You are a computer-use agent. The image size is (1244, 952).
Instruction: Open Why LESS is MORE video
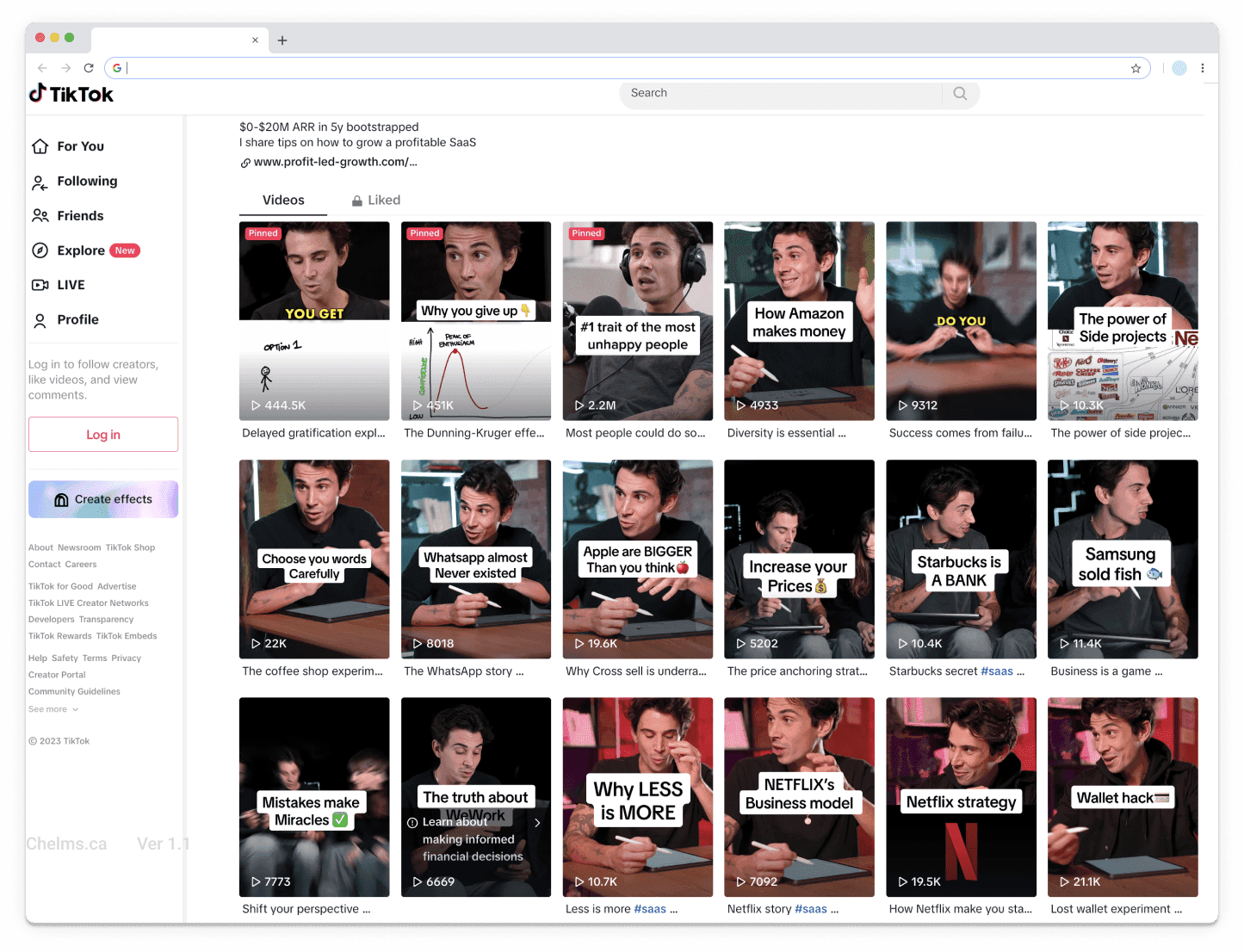[x=638, y=797]
